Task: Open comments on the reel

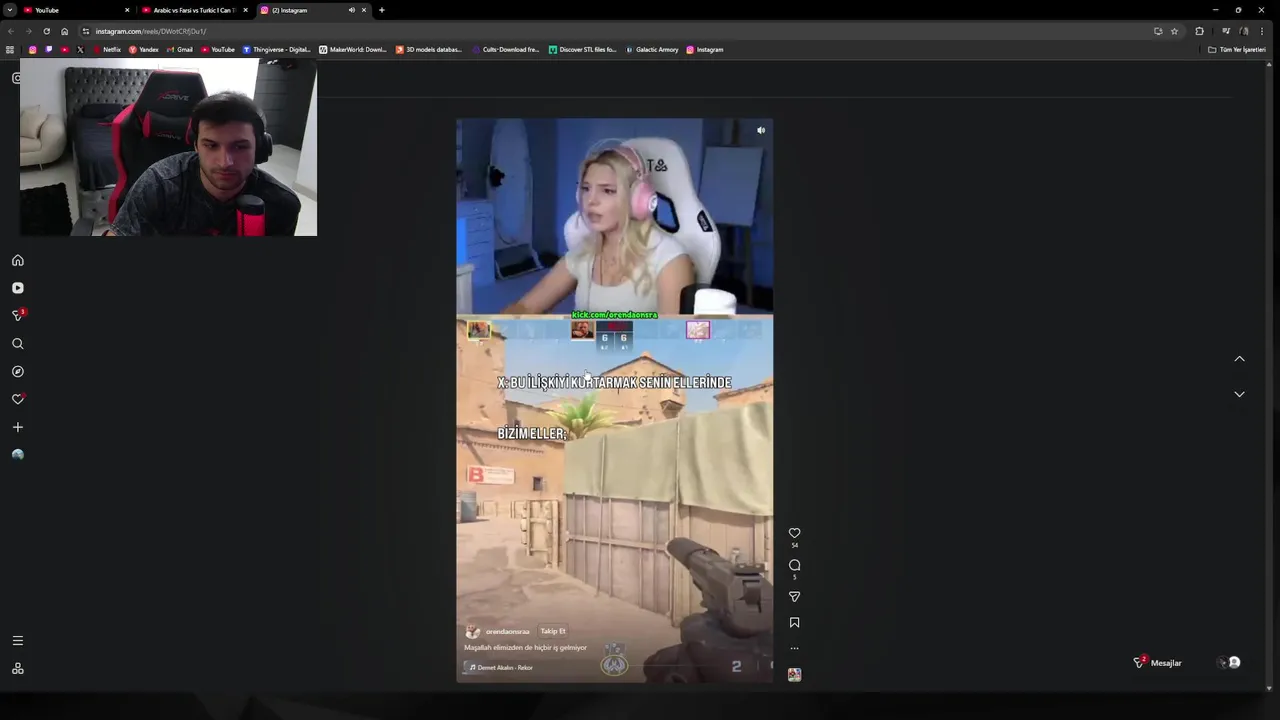Action: pos(794,565)
